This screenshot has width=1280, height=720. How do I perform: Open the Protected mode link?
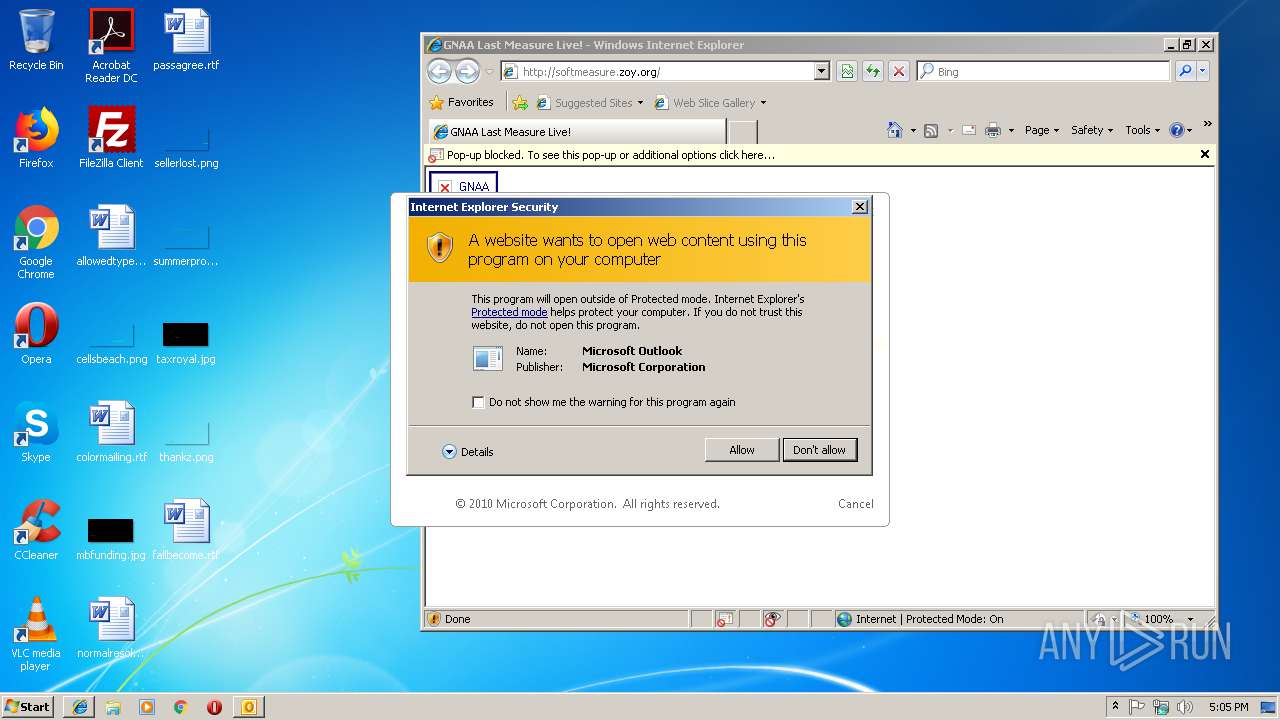(x=509, y=312)
